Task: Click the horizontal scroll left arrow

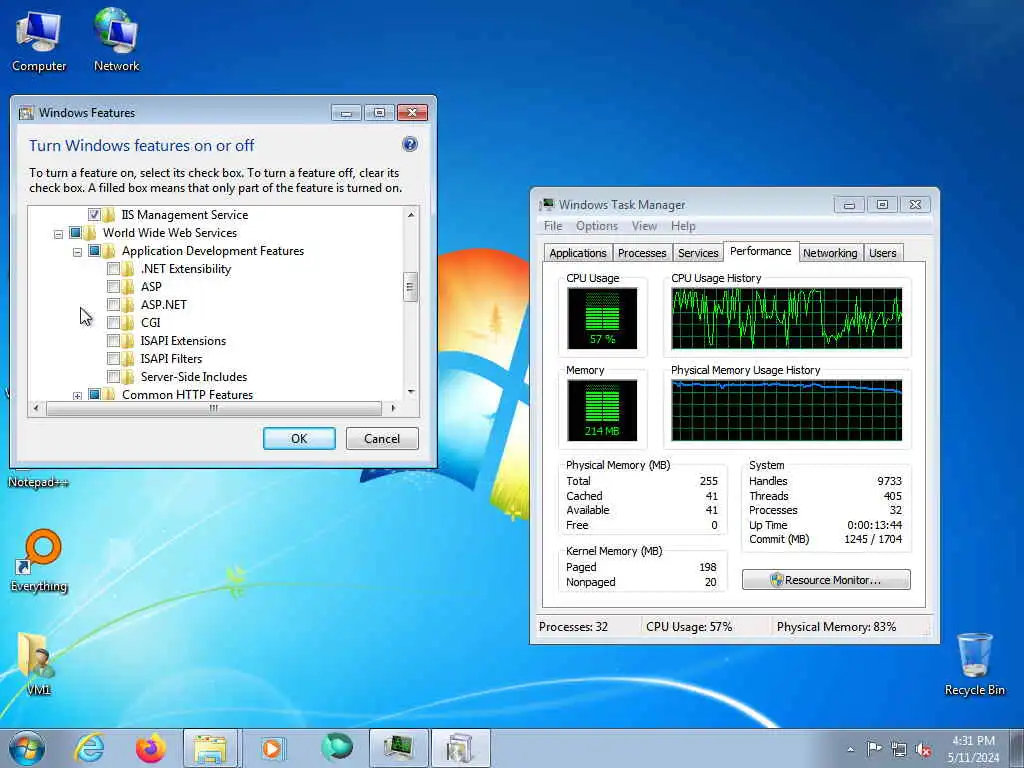Action: [x=36, y=408]
